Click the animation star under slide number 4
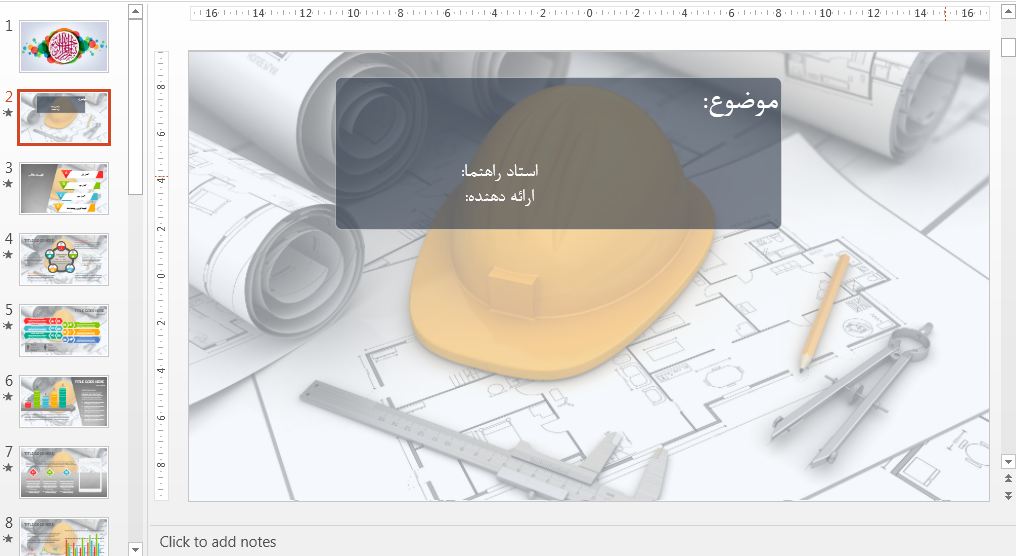 [9, 255]
